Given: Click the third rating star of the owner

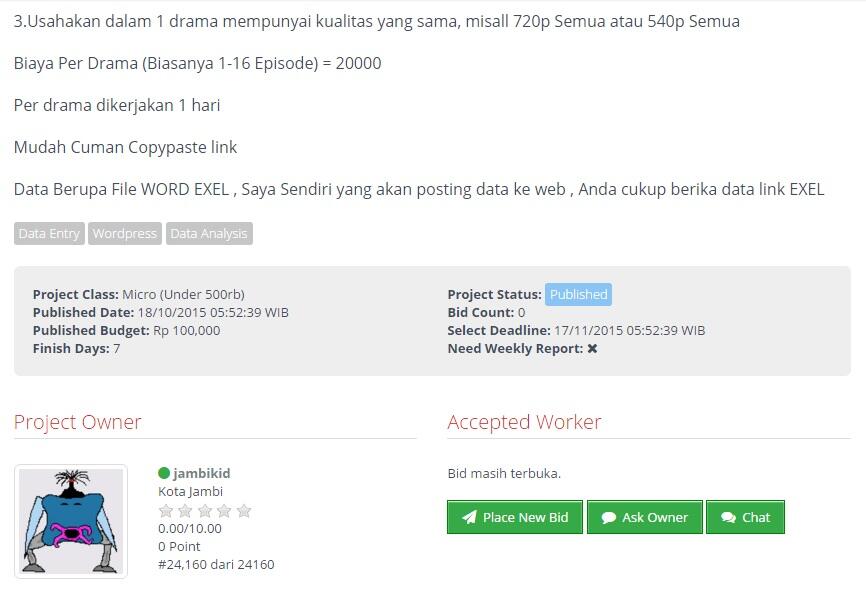Looking at the screenshot, I should click(x=205, y=511).
